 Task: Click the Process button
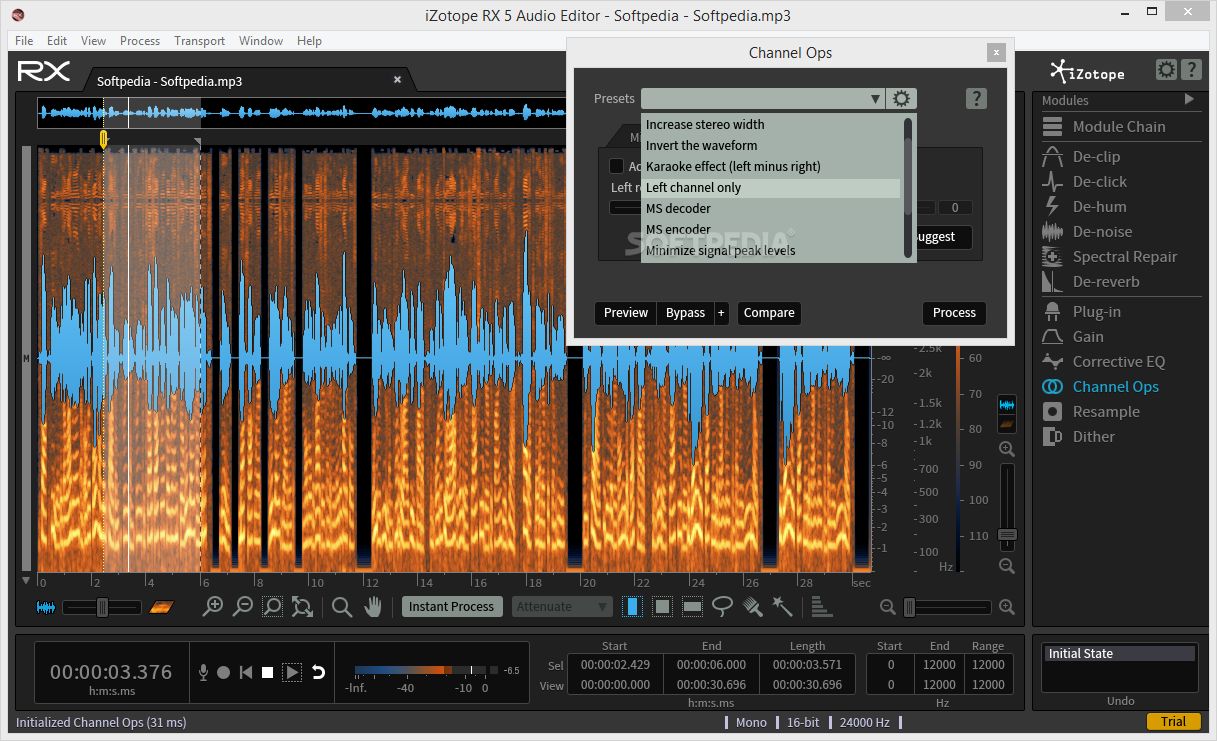pos(954,313)
